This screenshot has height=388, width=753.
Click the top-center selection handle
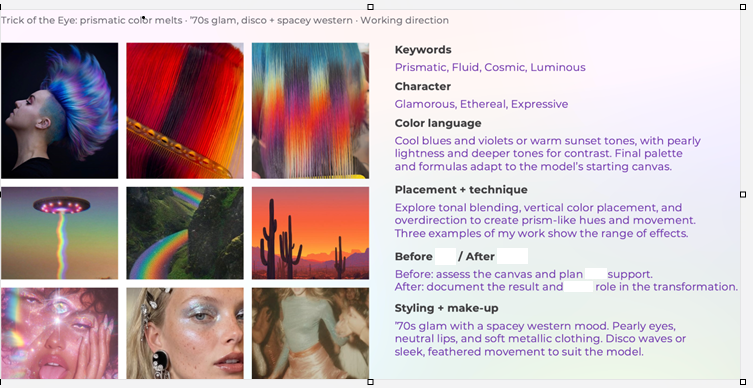click(x=370, y=7)
